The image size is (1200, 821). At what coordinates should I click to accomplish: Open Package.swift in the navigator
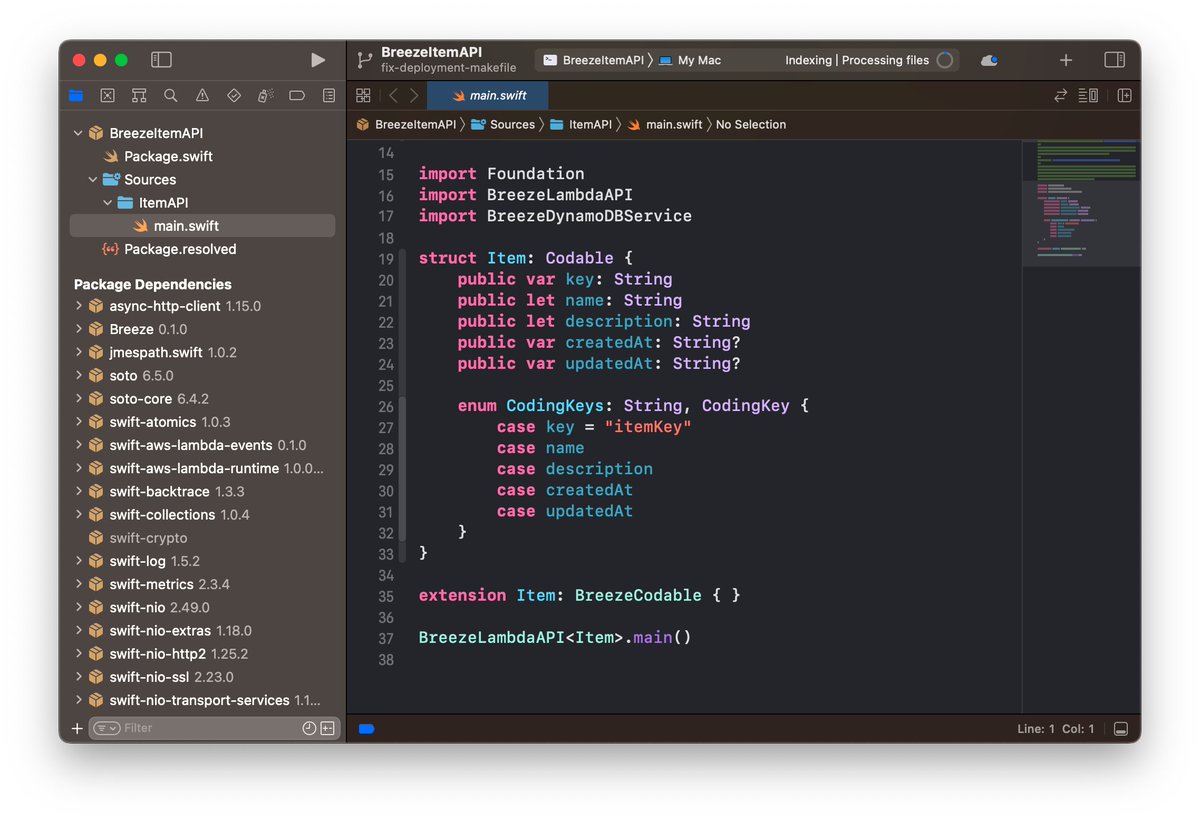click(202, 157)
